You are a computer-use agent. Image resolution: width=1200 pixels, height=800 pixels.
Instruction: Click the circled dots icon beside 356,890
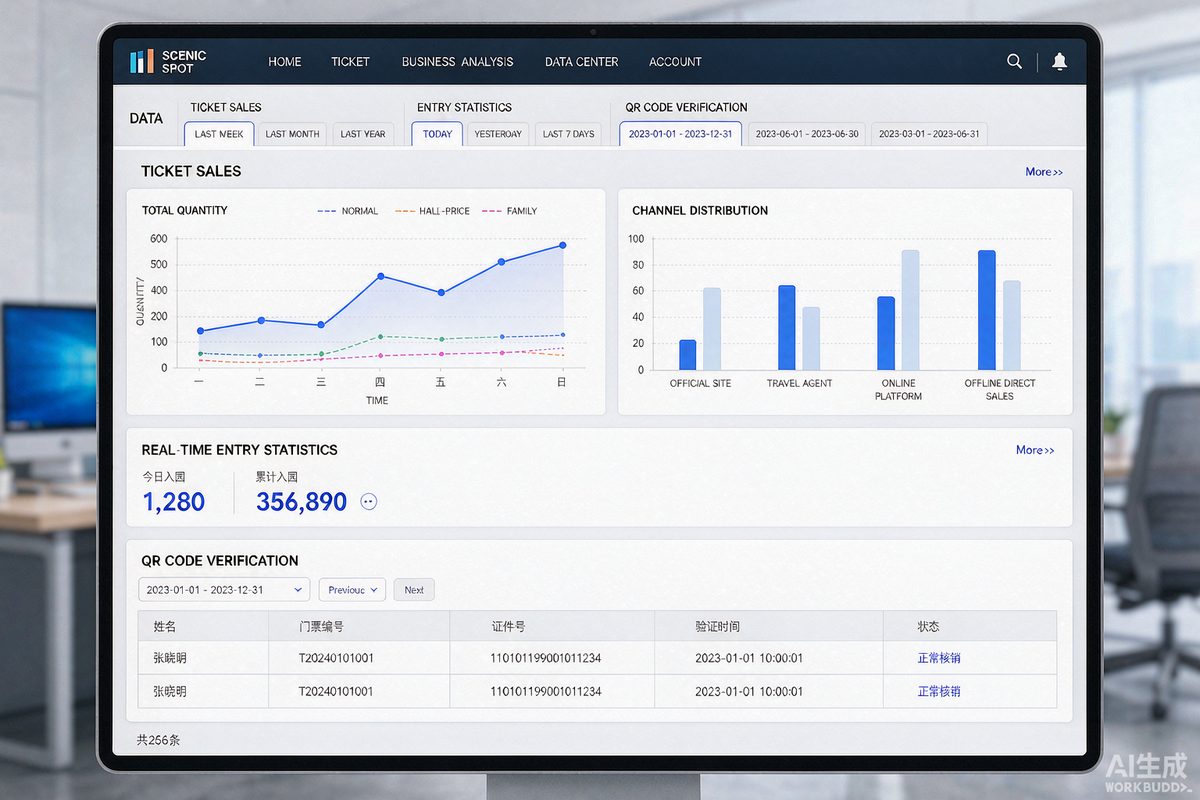click(369, 502)
